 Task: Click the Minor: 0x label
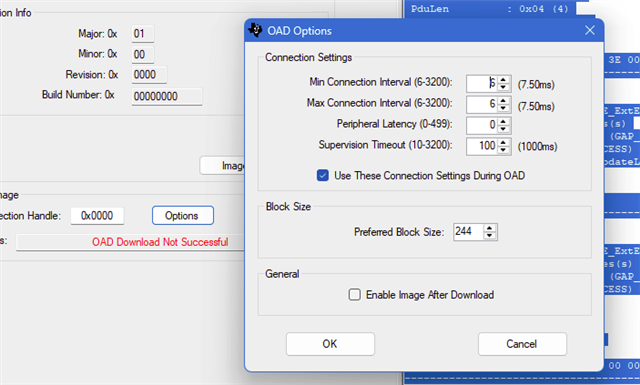[x=98, y=54]
